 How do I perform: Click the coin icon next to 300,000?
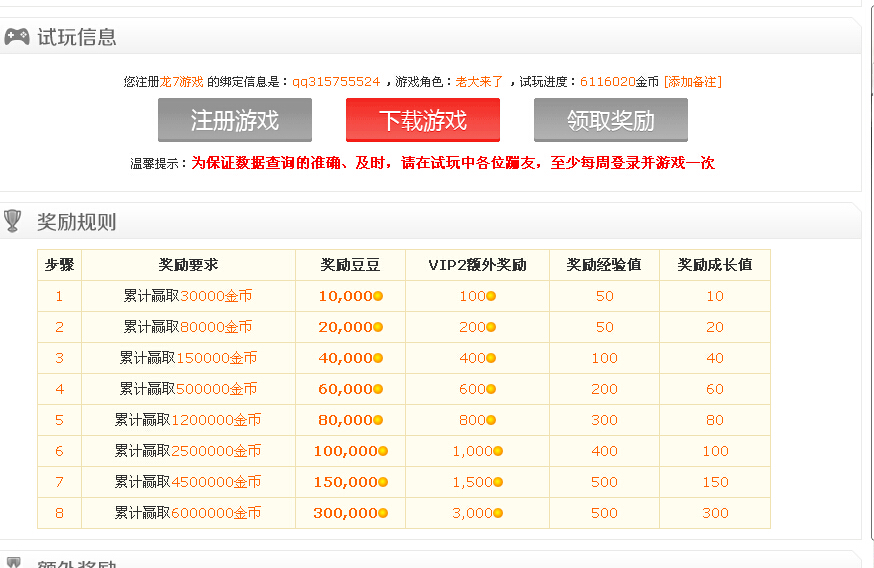click(x=383, y=513)
